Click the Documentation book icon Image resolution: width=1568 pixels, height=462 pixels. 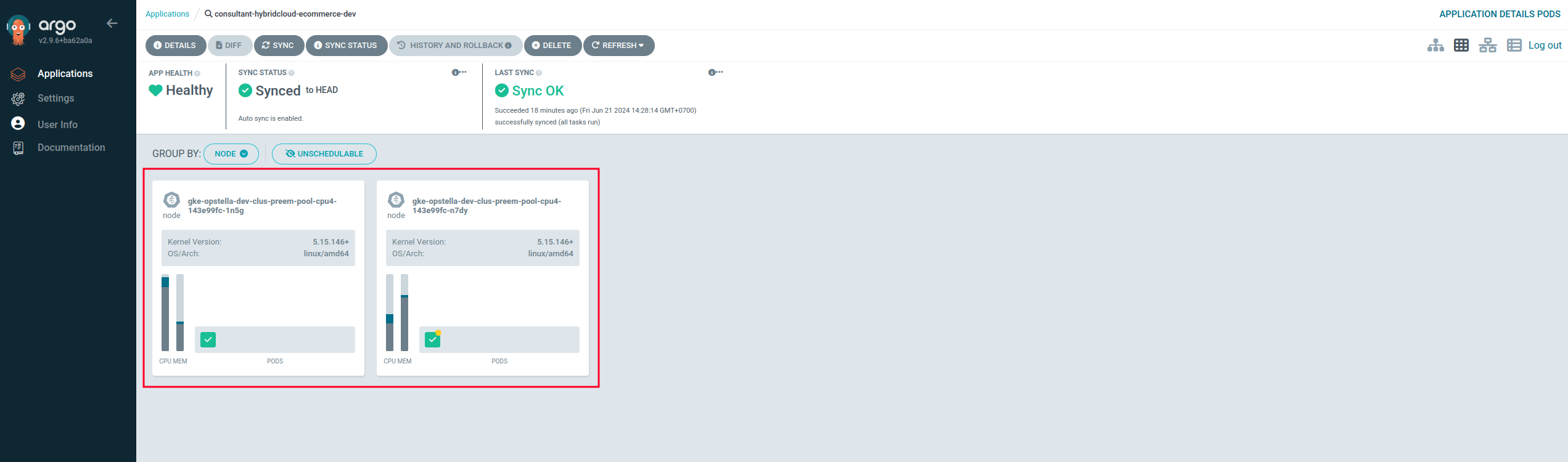click(x=18, y=148)
